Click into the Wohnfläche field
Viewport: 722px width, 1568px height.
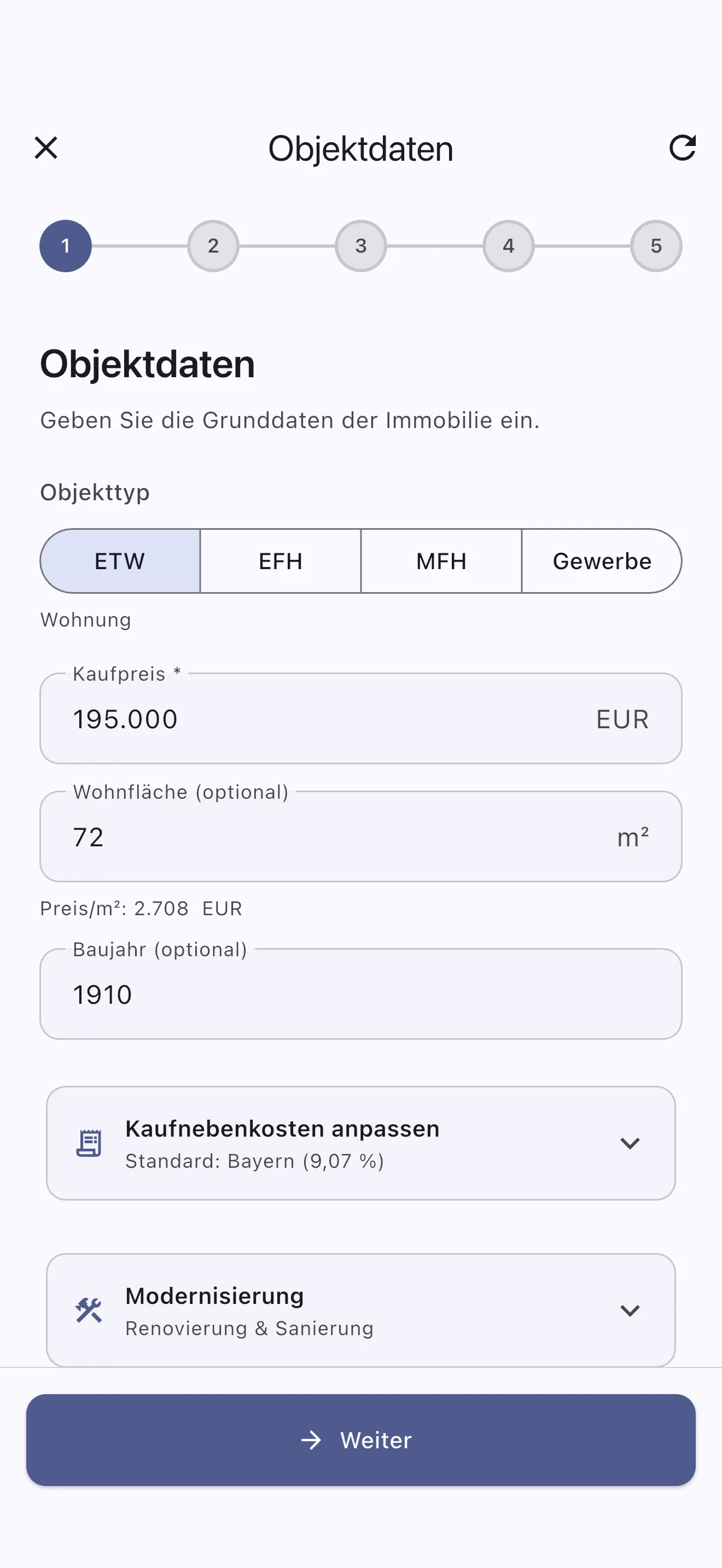[329, 838]
